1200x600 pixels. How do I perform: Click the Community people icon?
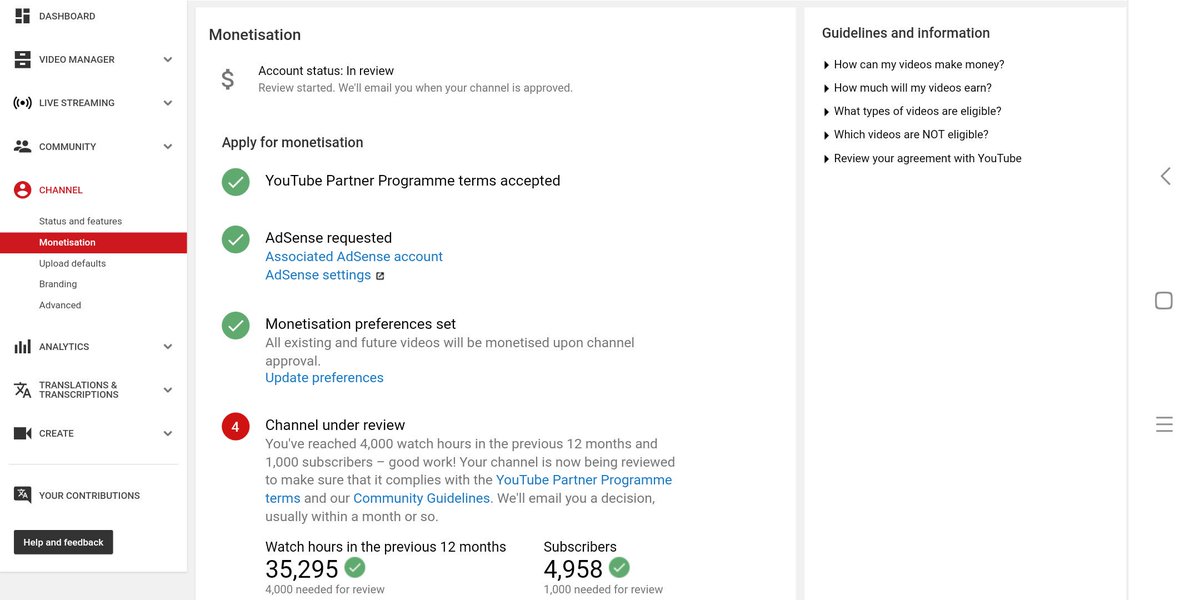[22, 146]
